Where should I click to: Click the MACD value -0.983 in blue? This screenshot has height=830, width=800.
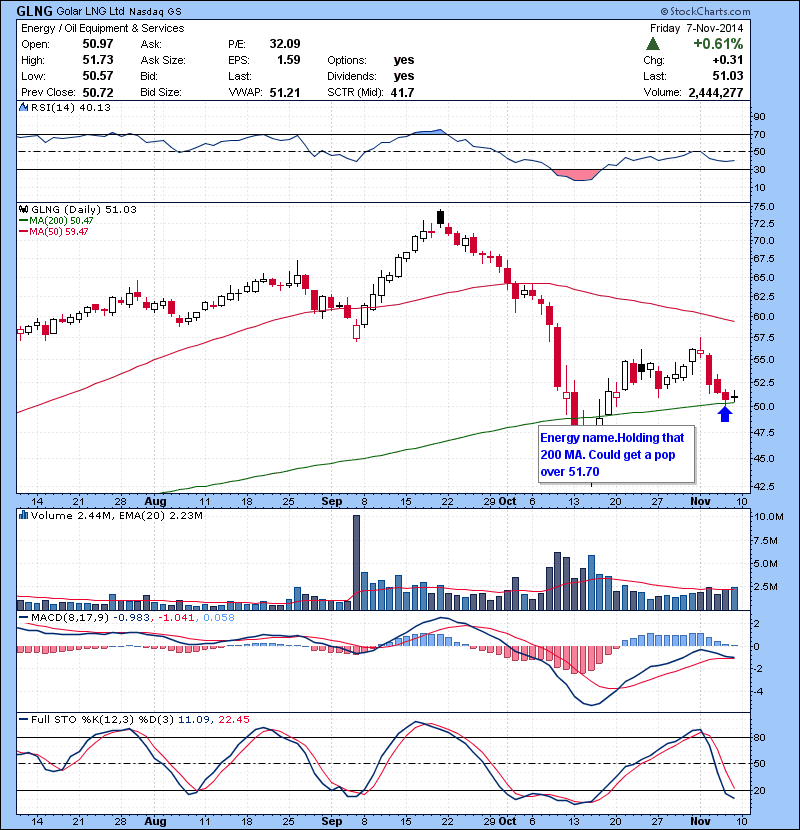tap(133, 618)
